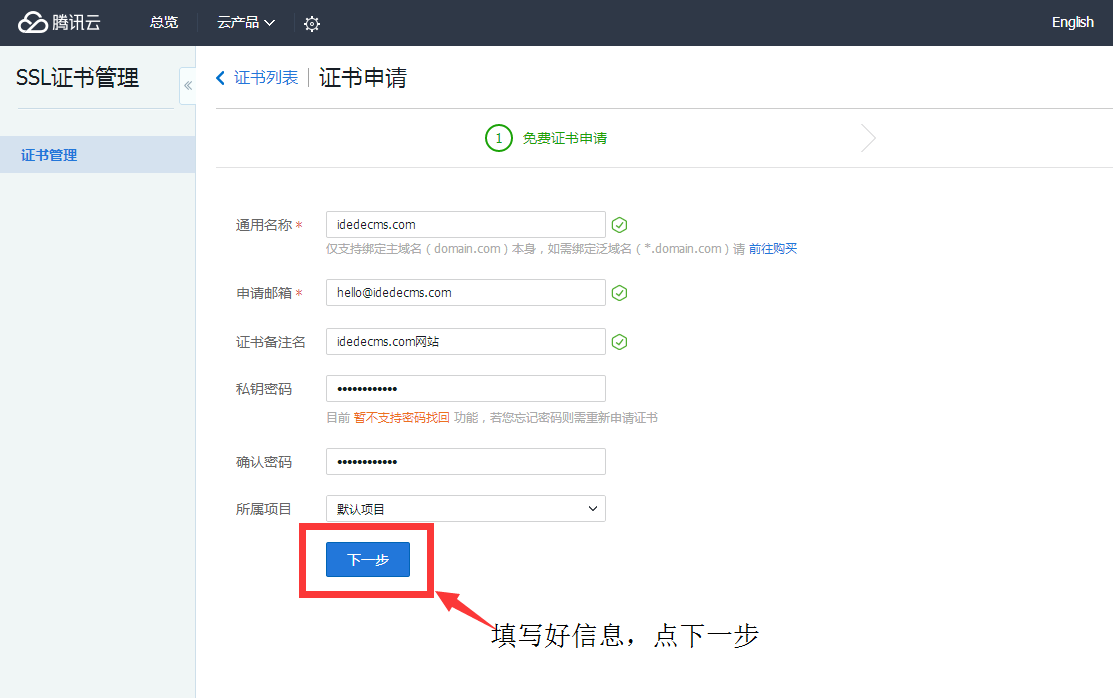Collapse the sidebar with double-chevron icon
The image size is (1113, 698).
(x=188, y=86)
